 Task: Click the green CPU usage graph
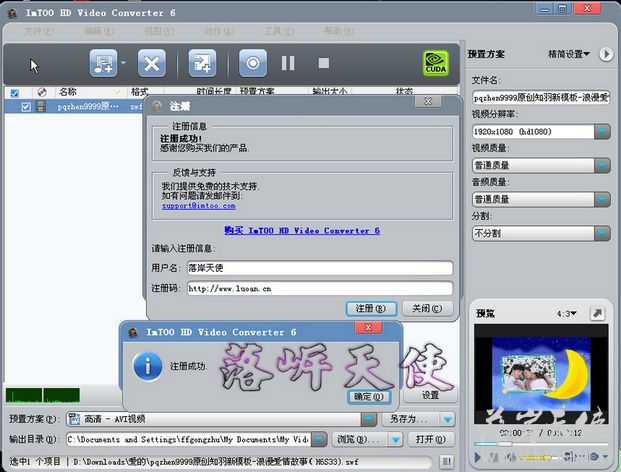click(x=43, y=395)
